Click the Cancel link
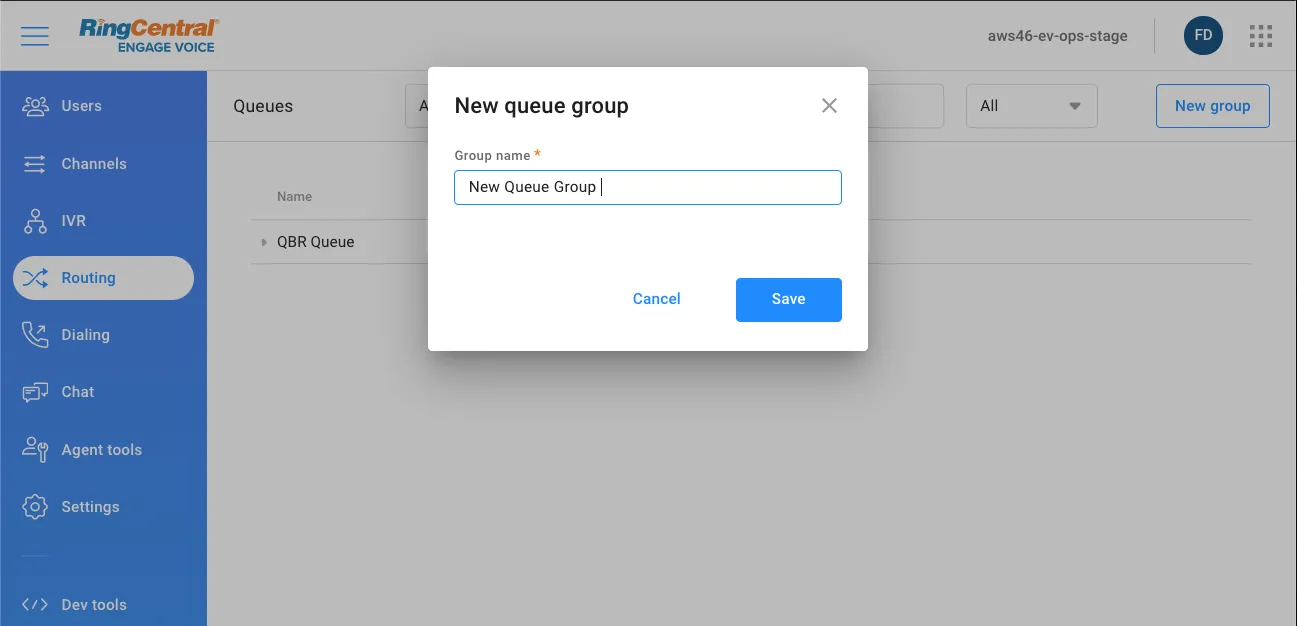Viewport: 1297px width, 626px height. (x=656, y=299)
